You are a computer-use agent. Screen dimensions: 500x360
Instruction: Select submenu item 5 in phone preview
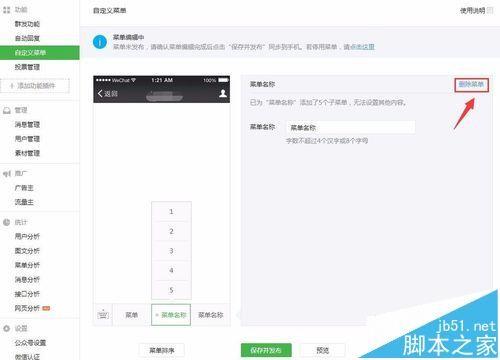171,290
